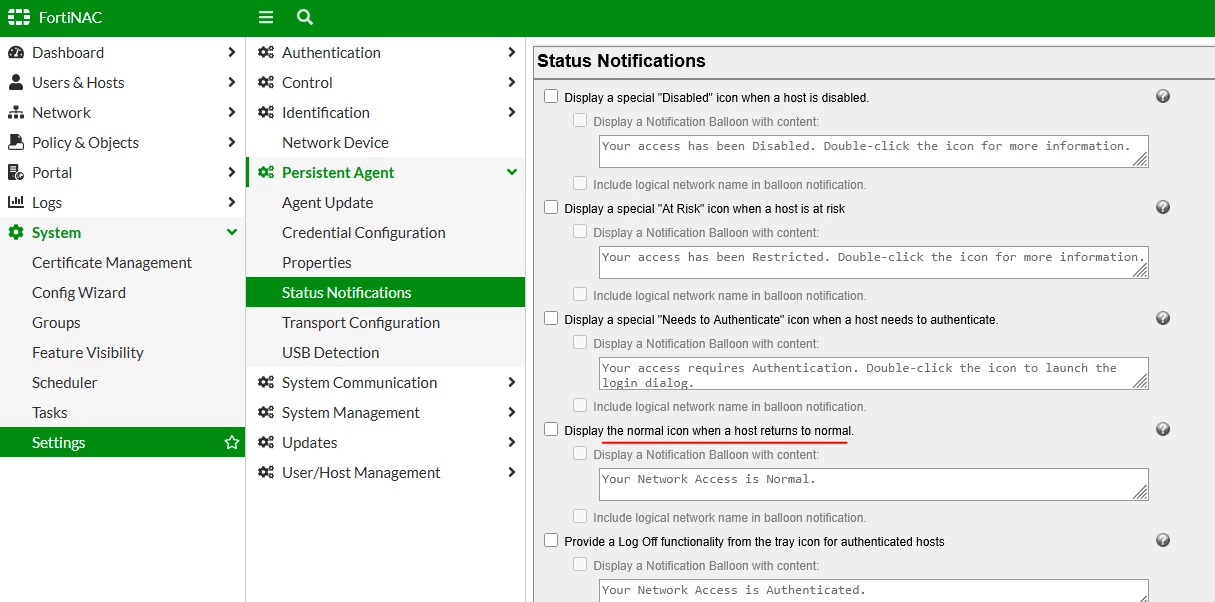This screenshot has height=602, width=1215.
Task: Collapse the Persistent Agent section chevron
Action: coord(512,172)
